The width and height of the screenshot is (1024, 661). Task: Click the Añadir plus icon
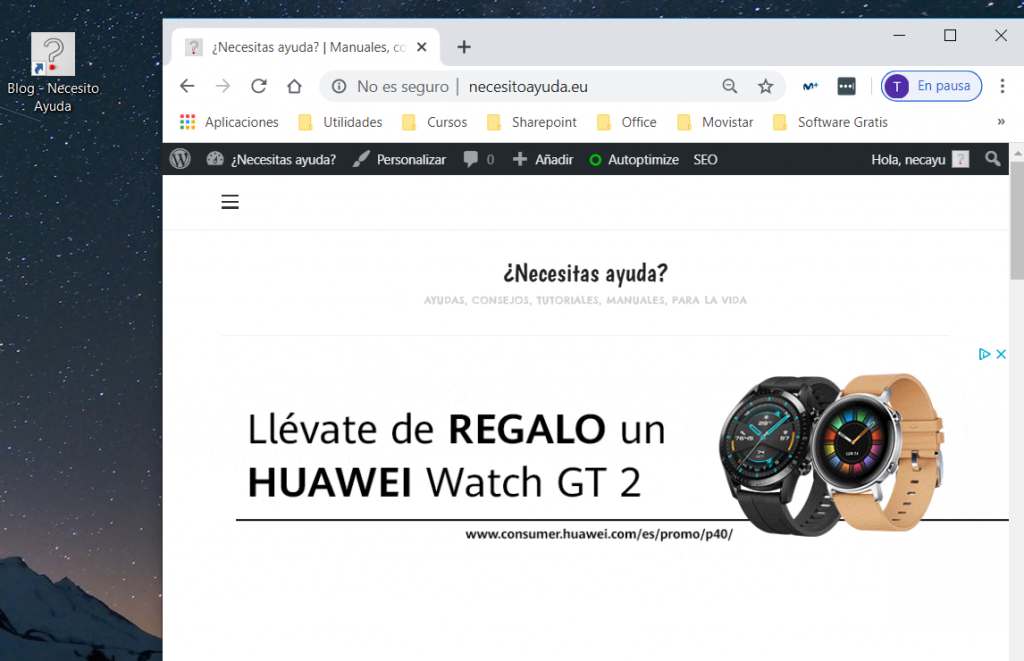[519, 159]
